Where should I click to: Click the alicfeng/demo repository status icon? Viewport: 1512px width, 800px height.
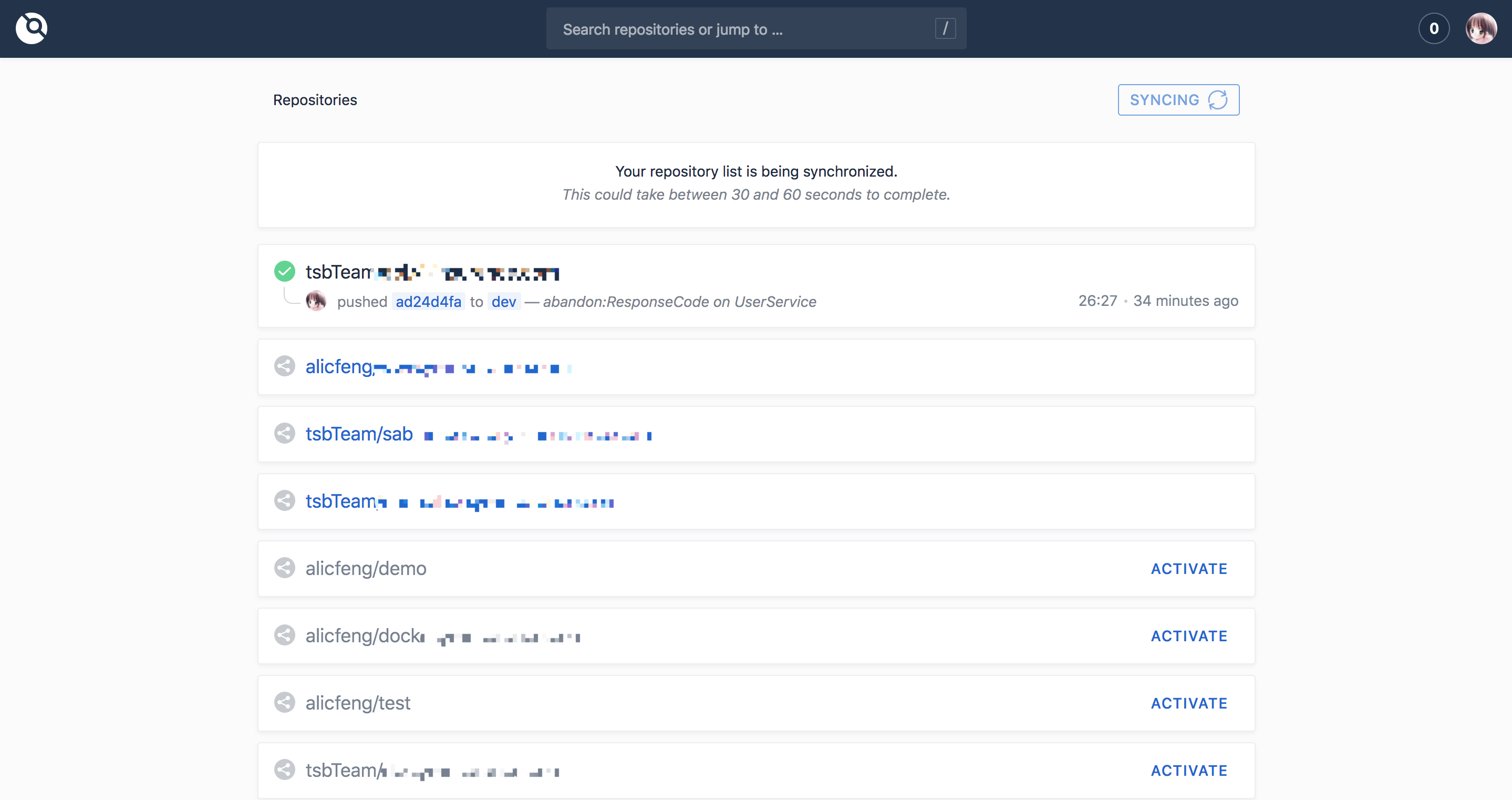click(285, 568)
